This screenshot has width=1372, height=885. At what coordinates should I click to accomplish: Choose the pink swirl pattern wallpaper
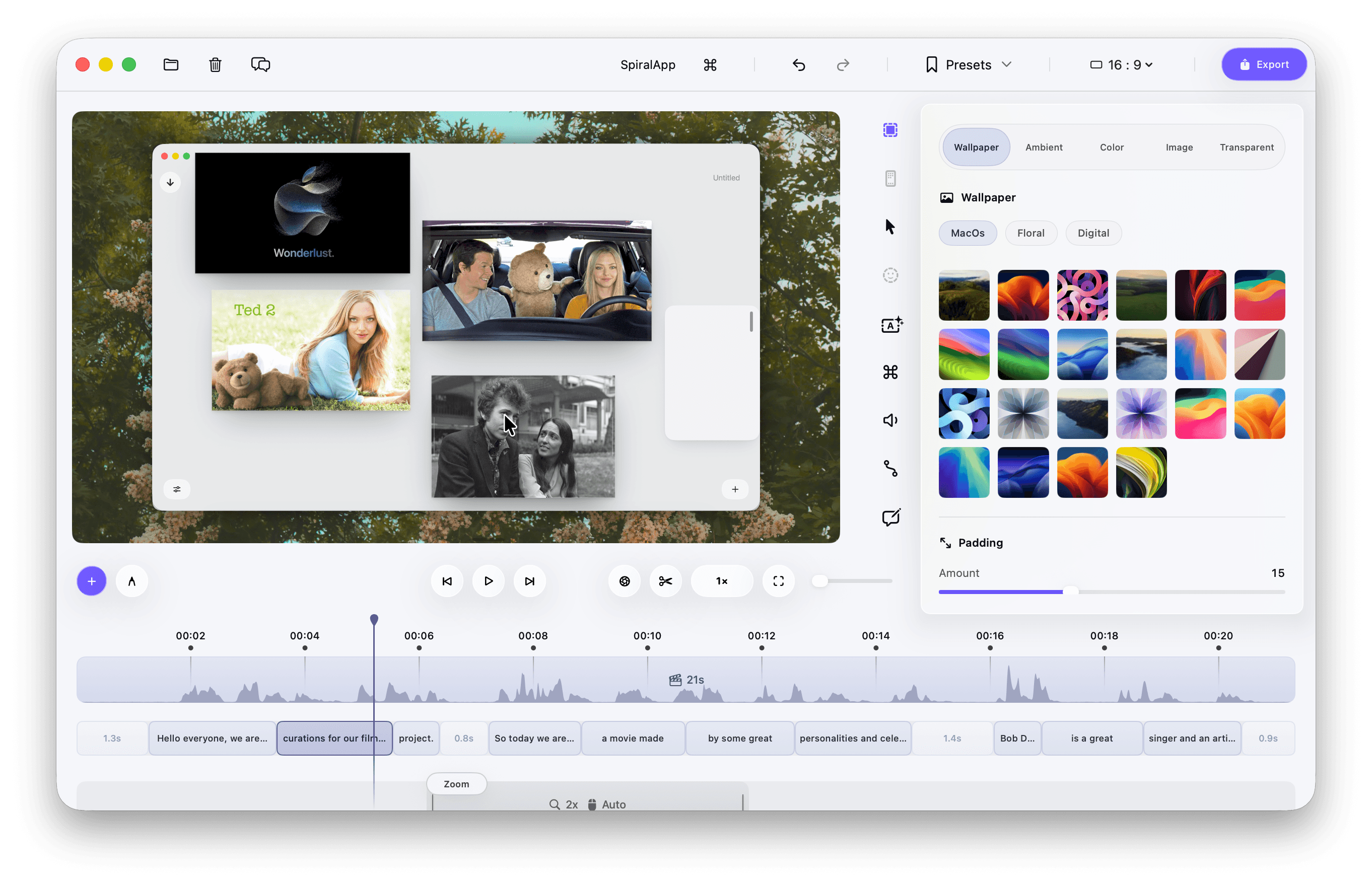tap(1082, 296)
